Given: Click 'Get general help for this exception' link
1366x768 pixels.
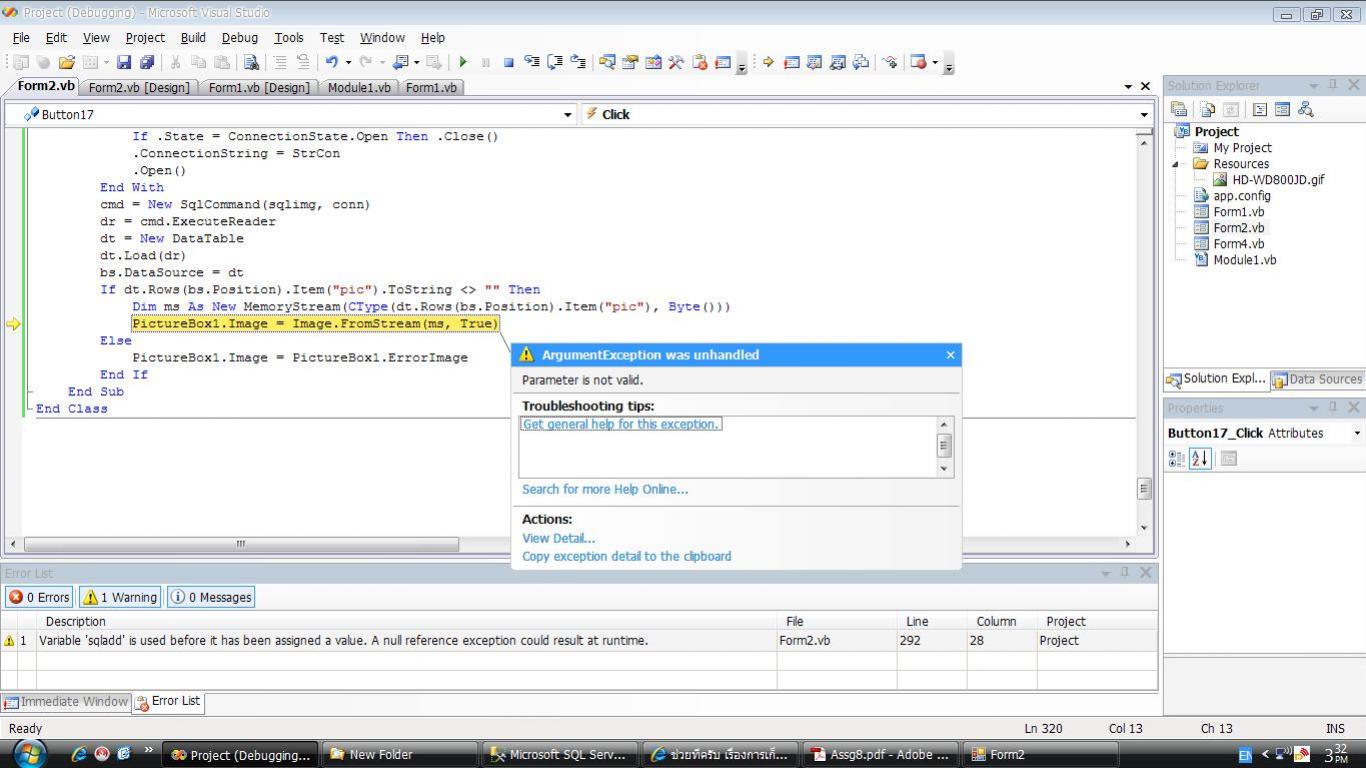Looking at the screenshot, I should pyautogui.click(x=621, y=424).
